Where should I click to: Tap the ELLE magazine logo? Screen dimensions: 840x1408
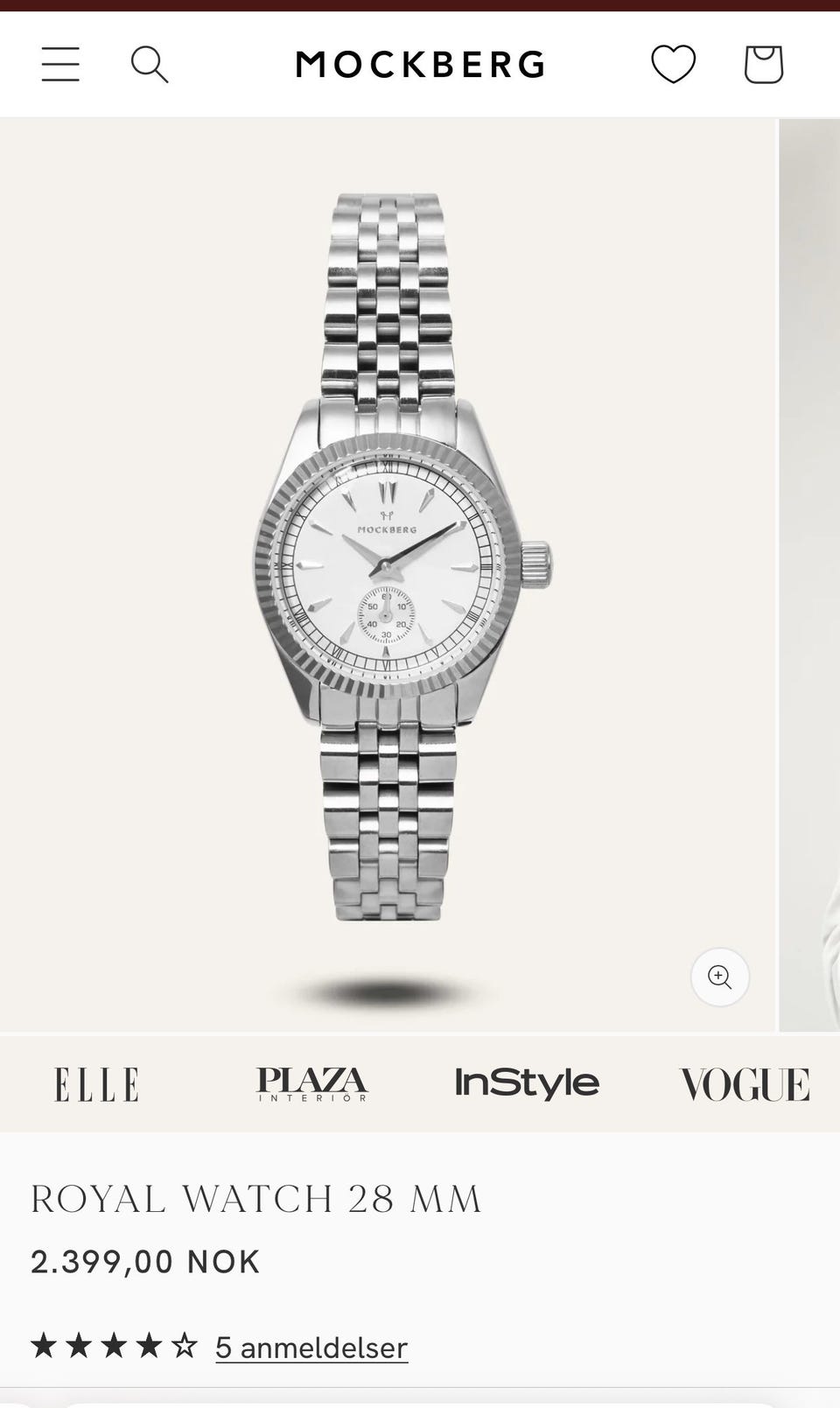[x=96, y=1084]
